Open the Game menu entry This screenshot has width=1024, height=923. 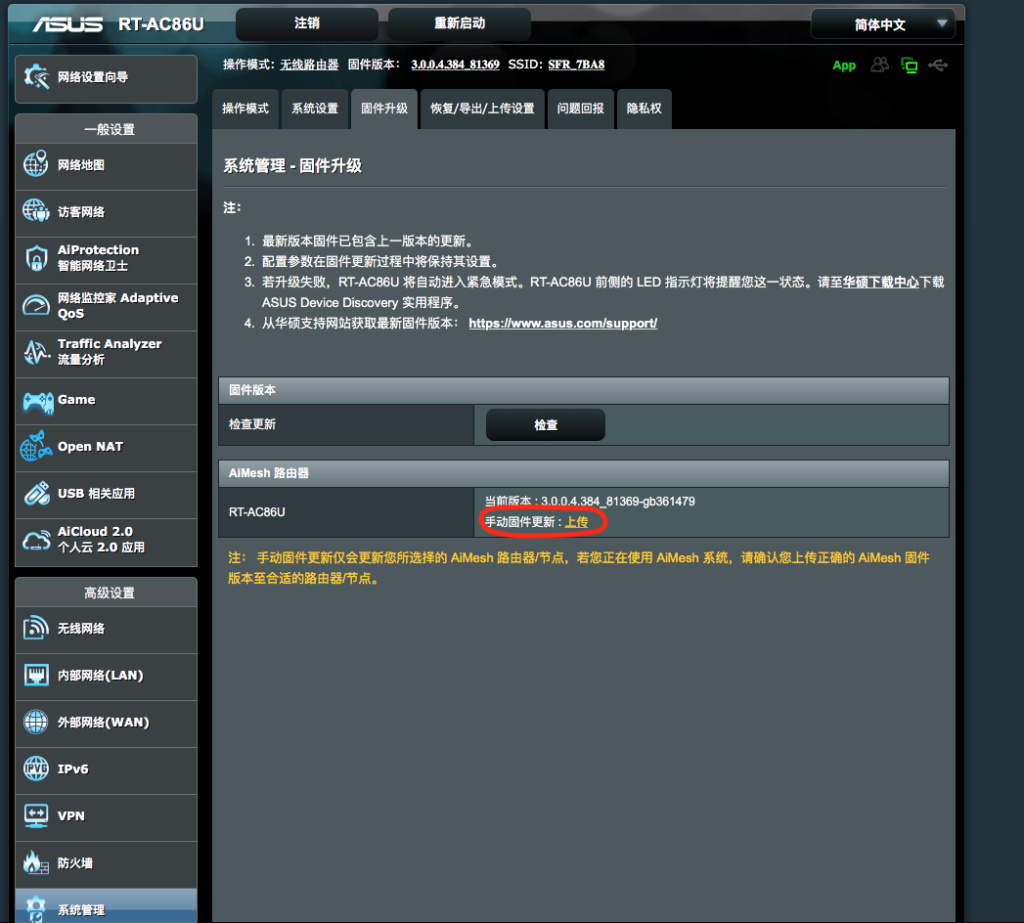click(106, 400)
